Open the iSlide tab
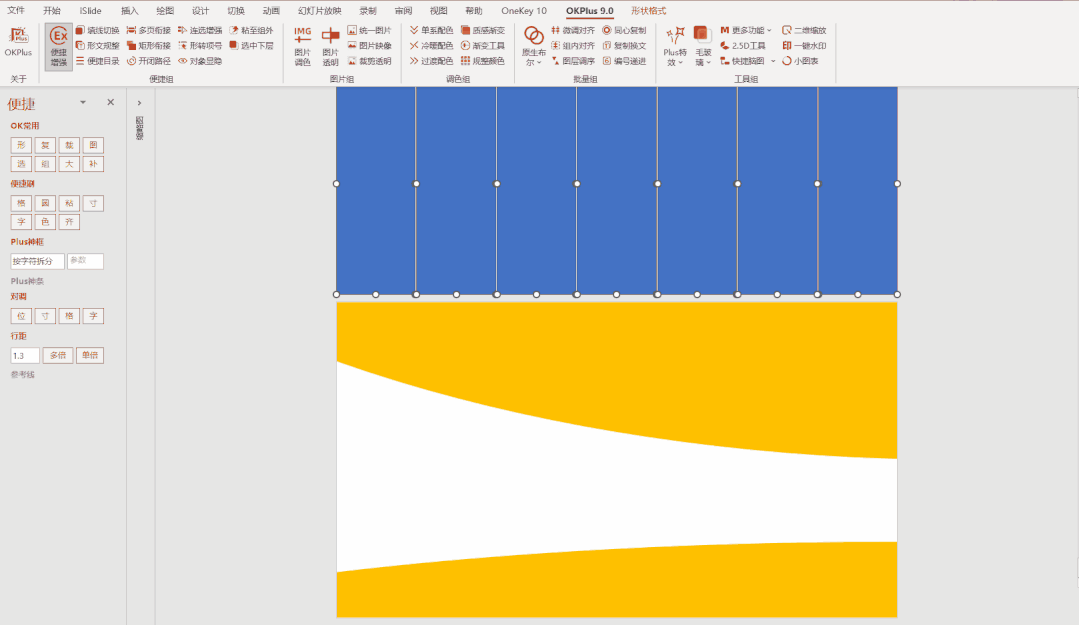Screen dimensions: 1079x625 pos(90,10)
